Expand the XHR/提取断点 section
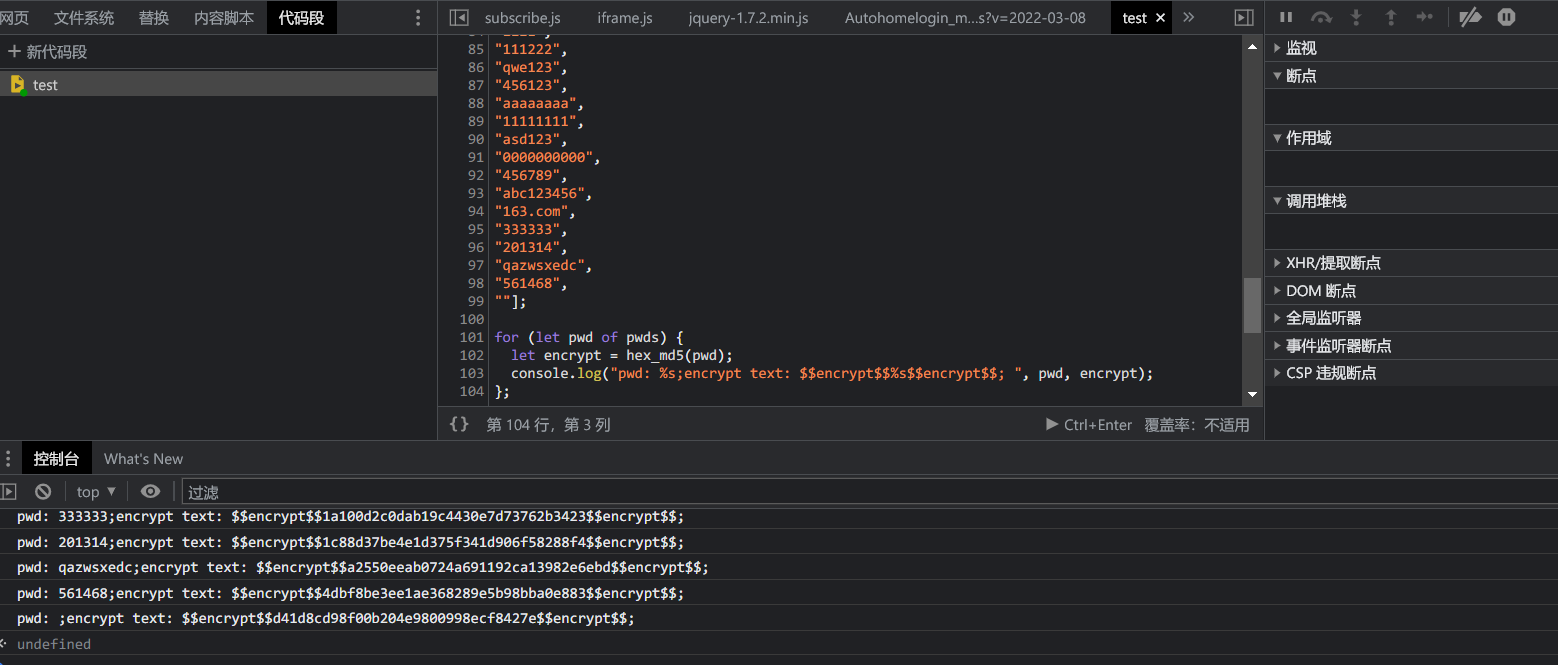Image resolution: width=1558 pixels, height=665 pixels. pyautogui.click(x=1411, y=263)
